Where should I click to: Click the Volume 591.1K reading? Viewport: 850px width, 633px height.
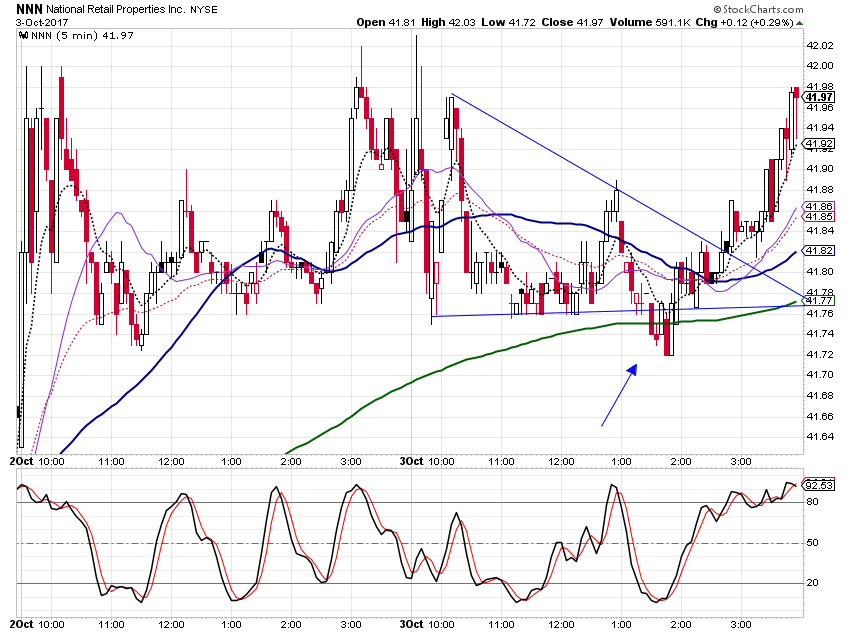tap(650, 22)
